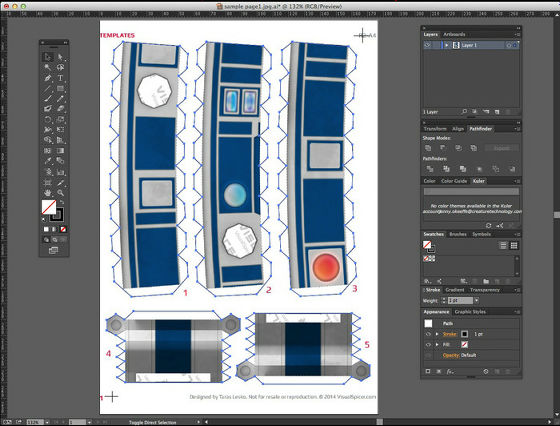Image resolution: width=560 pixels, height=426 pixels.
Task: Select the Pen tool in the toolbox
Action: (48, 78)
